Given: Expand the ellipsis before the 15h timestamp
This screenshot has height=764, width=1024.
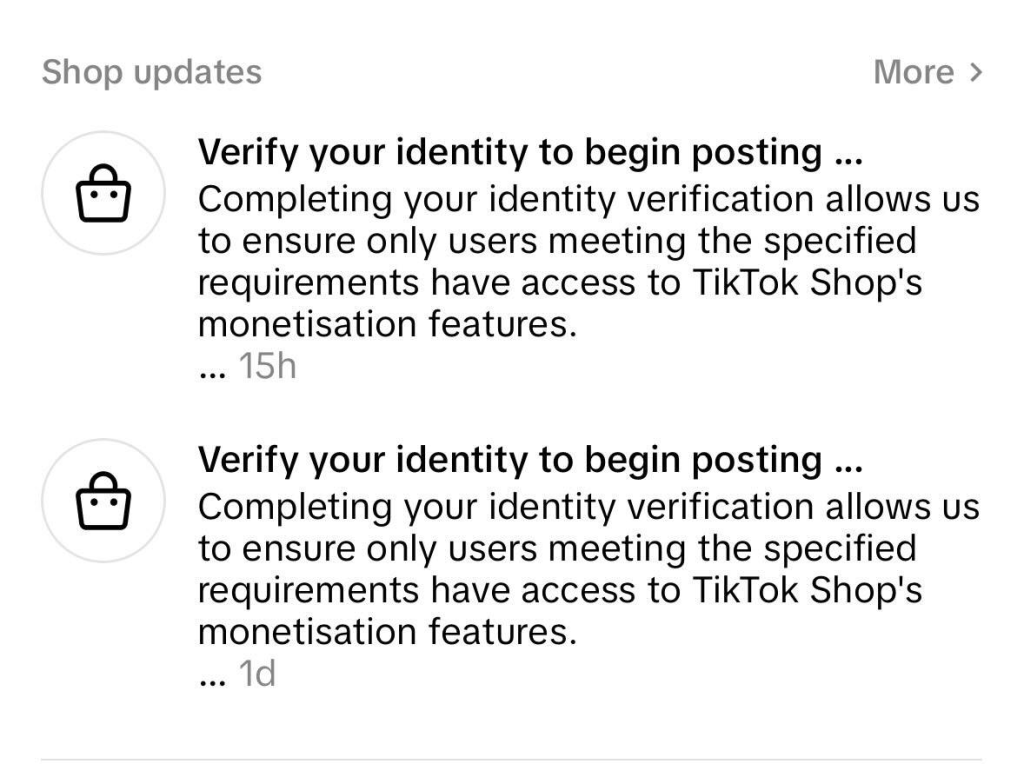Looking at the screenshot, I should point(213,370).
